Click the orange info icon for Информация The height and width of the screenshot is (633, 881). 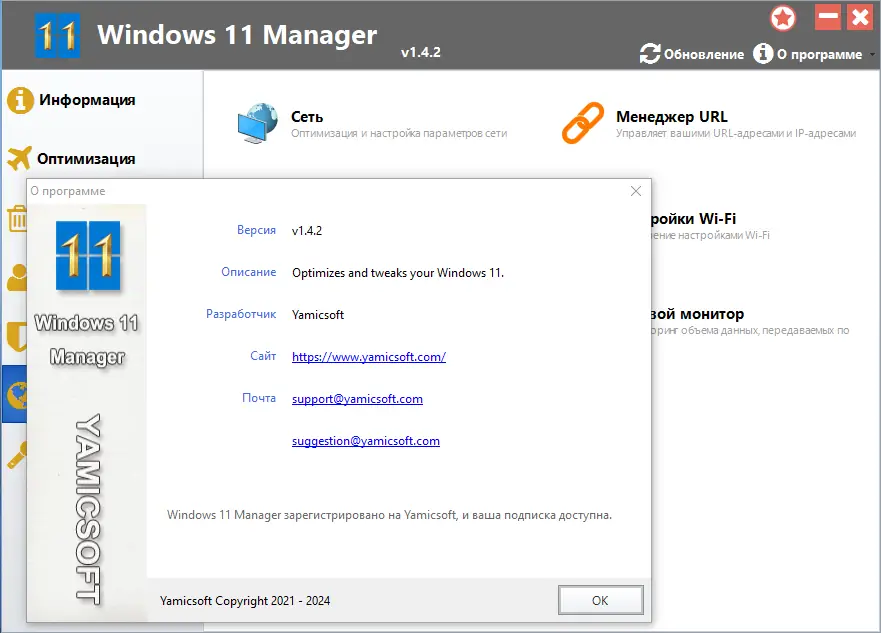coord(20,101)
